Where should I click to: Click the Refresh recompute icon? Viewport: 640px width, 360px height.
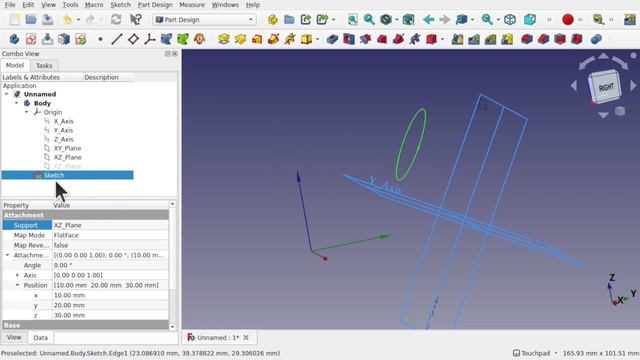tap(116, 19)
